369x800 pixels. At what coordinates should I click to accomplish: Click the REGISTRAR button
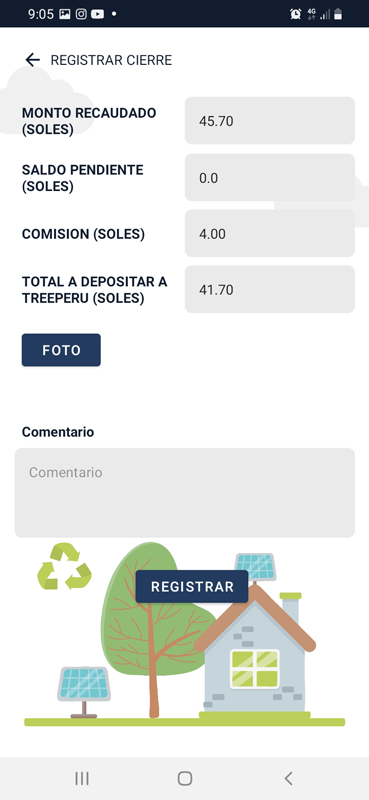tap(192, 587)
